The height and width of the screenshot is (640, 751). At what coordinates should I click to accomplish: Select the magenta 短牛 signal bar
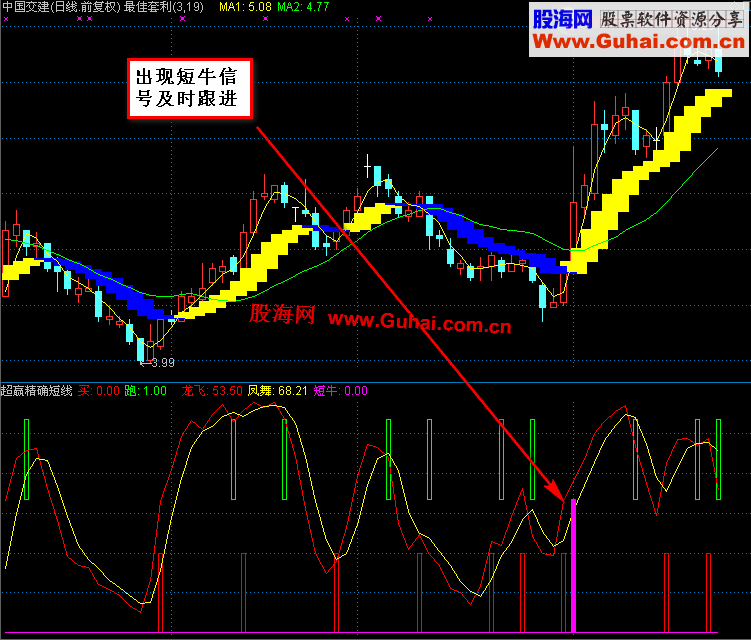point(573,565)
